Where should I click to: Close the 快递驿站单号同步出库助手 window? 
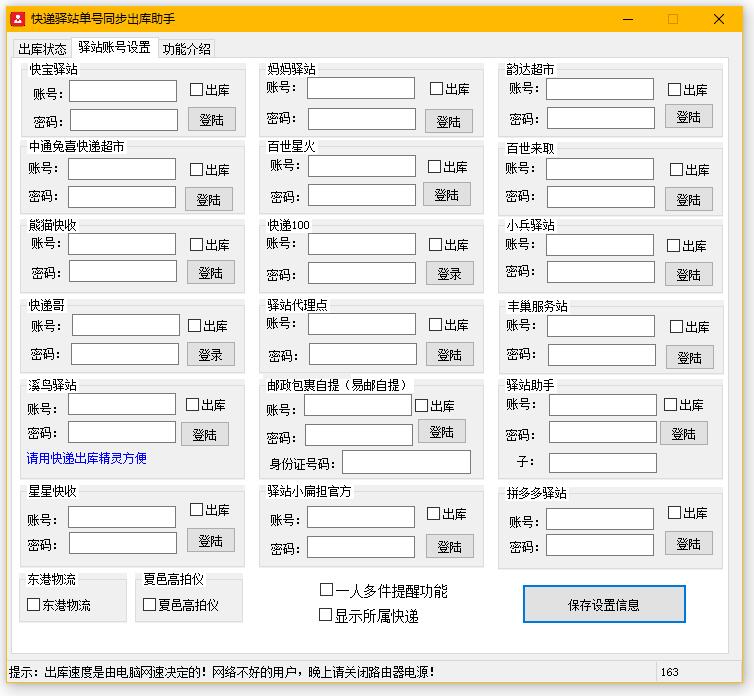(x=719, y=19)
